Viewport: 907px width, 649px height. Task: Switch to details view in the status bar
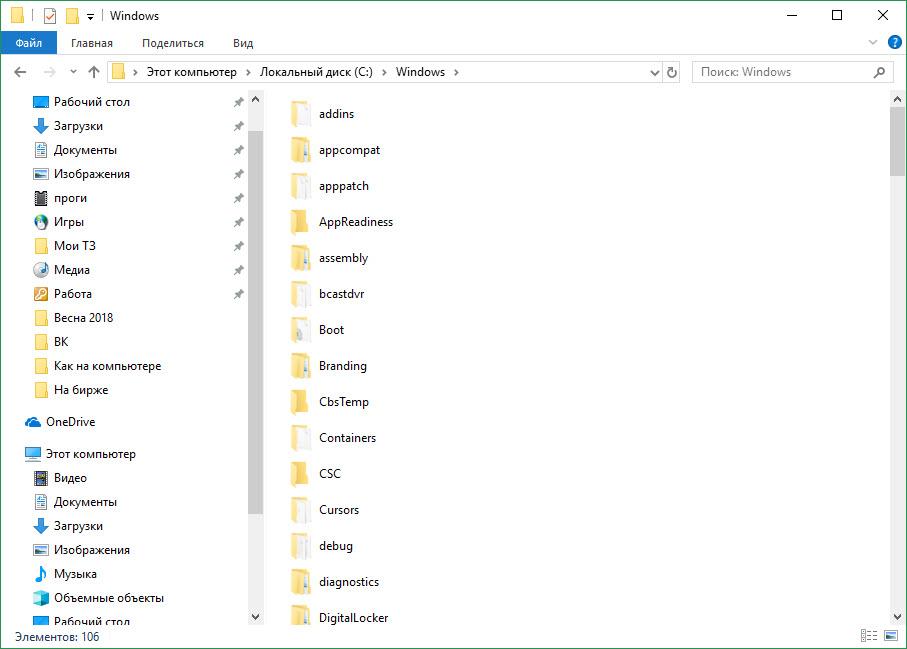(x=867, y=636)
